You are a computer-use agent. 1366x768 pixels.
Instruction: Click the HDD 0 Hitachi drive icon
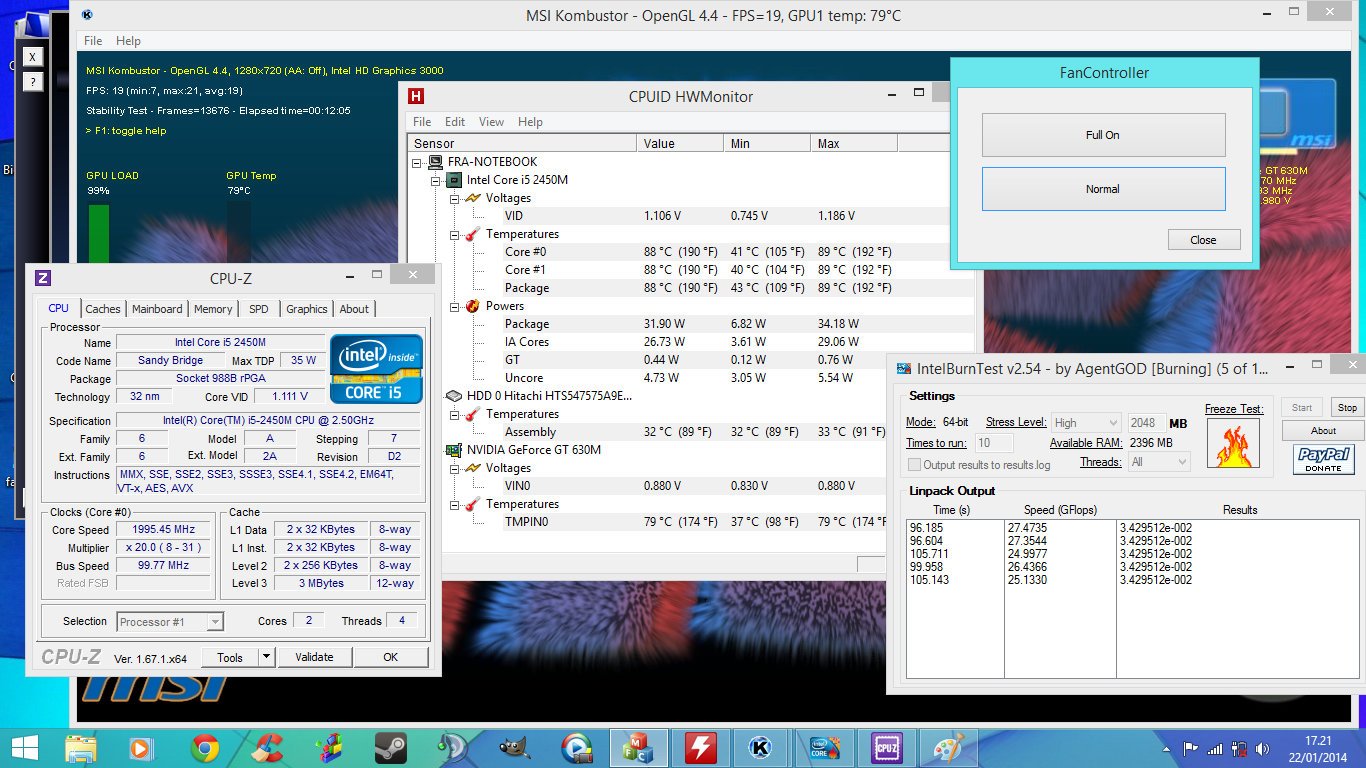454,396
